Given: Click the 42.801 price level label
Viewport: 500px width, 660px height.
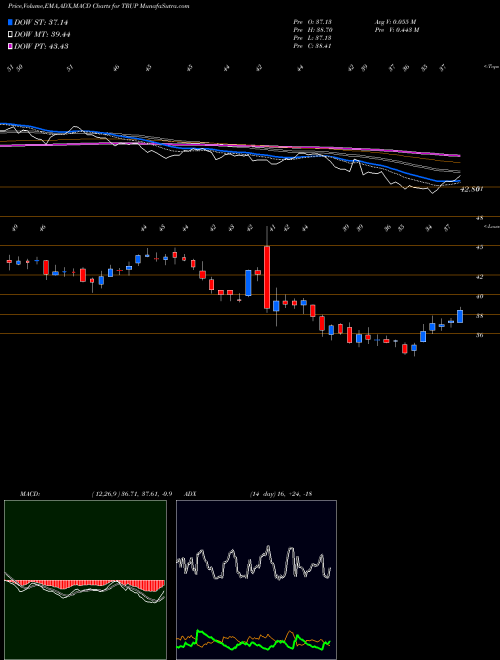Looking at the screenshot, I should coord(471,189).
